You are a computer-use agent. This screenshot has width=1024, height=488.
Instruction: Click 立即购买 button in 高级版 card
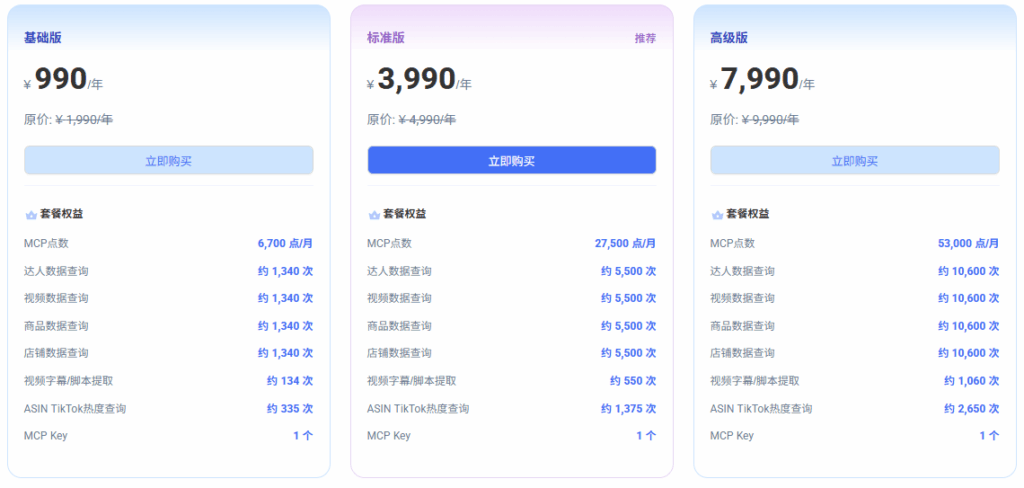pyautogui.click(x=855, y=160)
